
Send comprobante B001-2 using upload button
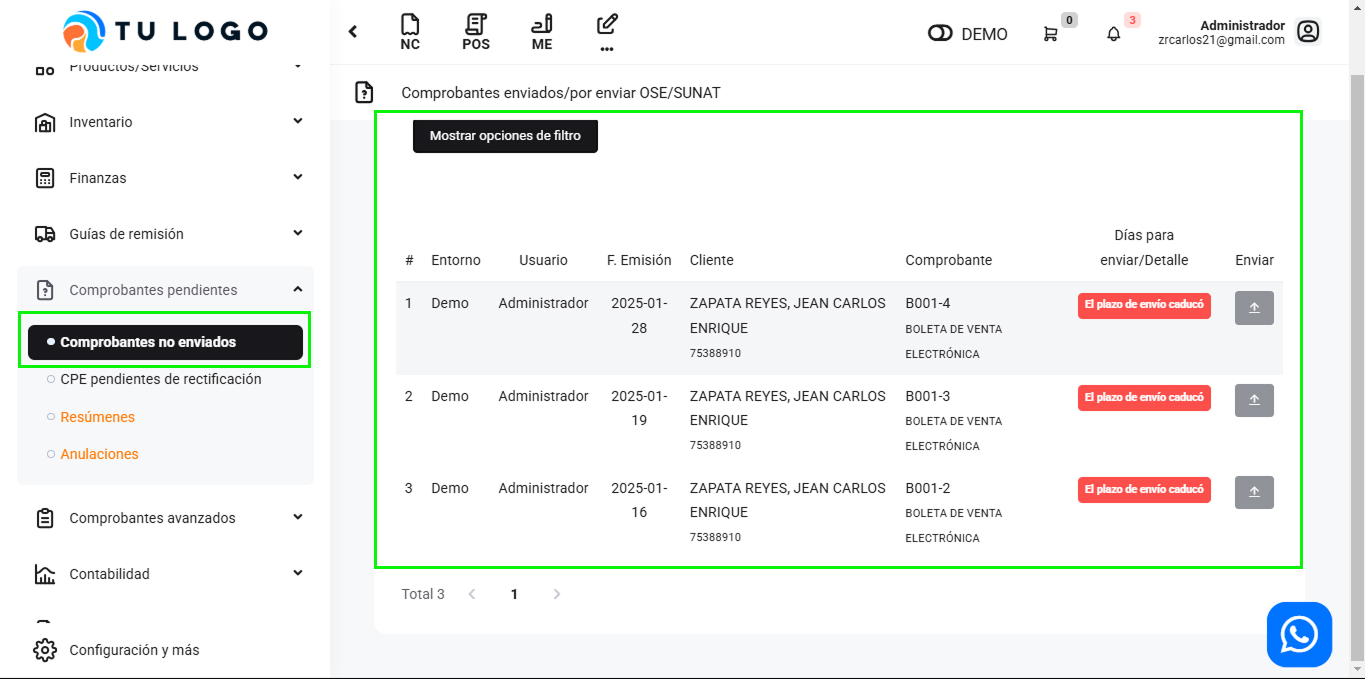[x=1254, y=493]
